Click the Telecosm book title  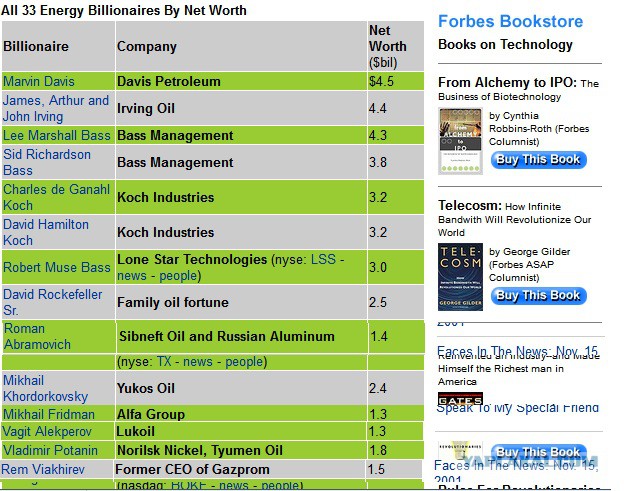pos(470,205)
